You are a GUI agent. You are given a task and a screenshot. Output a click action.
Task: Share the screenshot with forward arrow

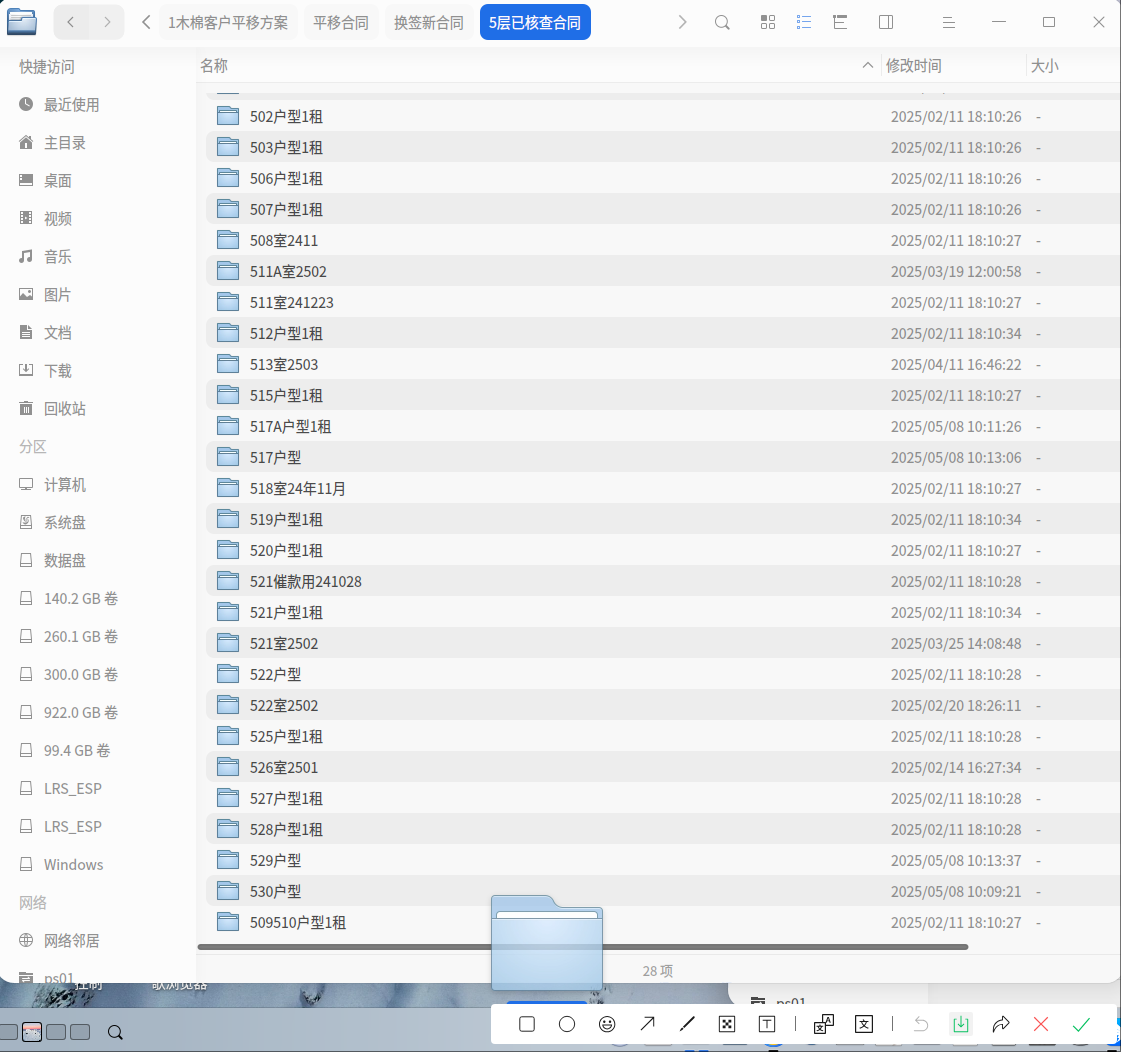click(x=1001, y=1024)
